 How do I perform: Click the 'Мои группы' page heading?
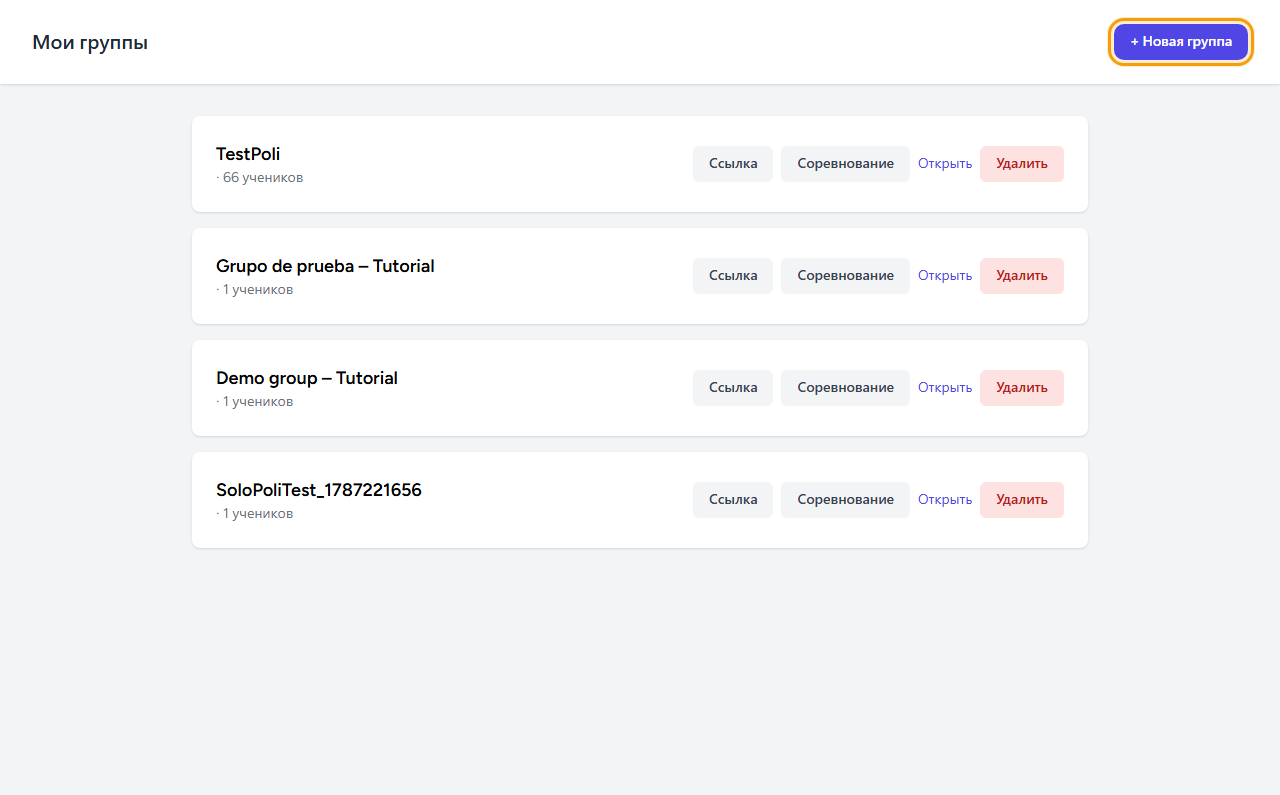point(90,42)
